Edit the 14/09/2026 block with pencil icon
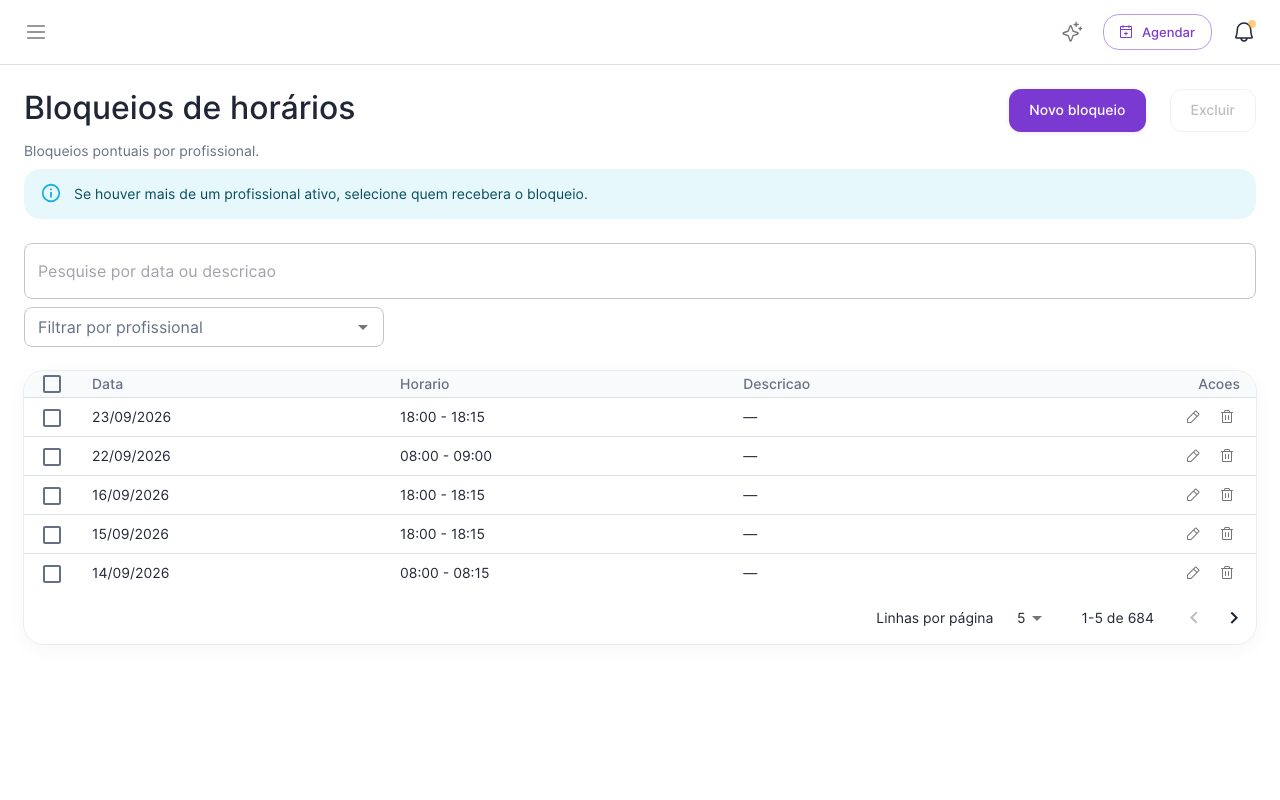This screenshot has width=1280, height=800. coord(1193,573)
